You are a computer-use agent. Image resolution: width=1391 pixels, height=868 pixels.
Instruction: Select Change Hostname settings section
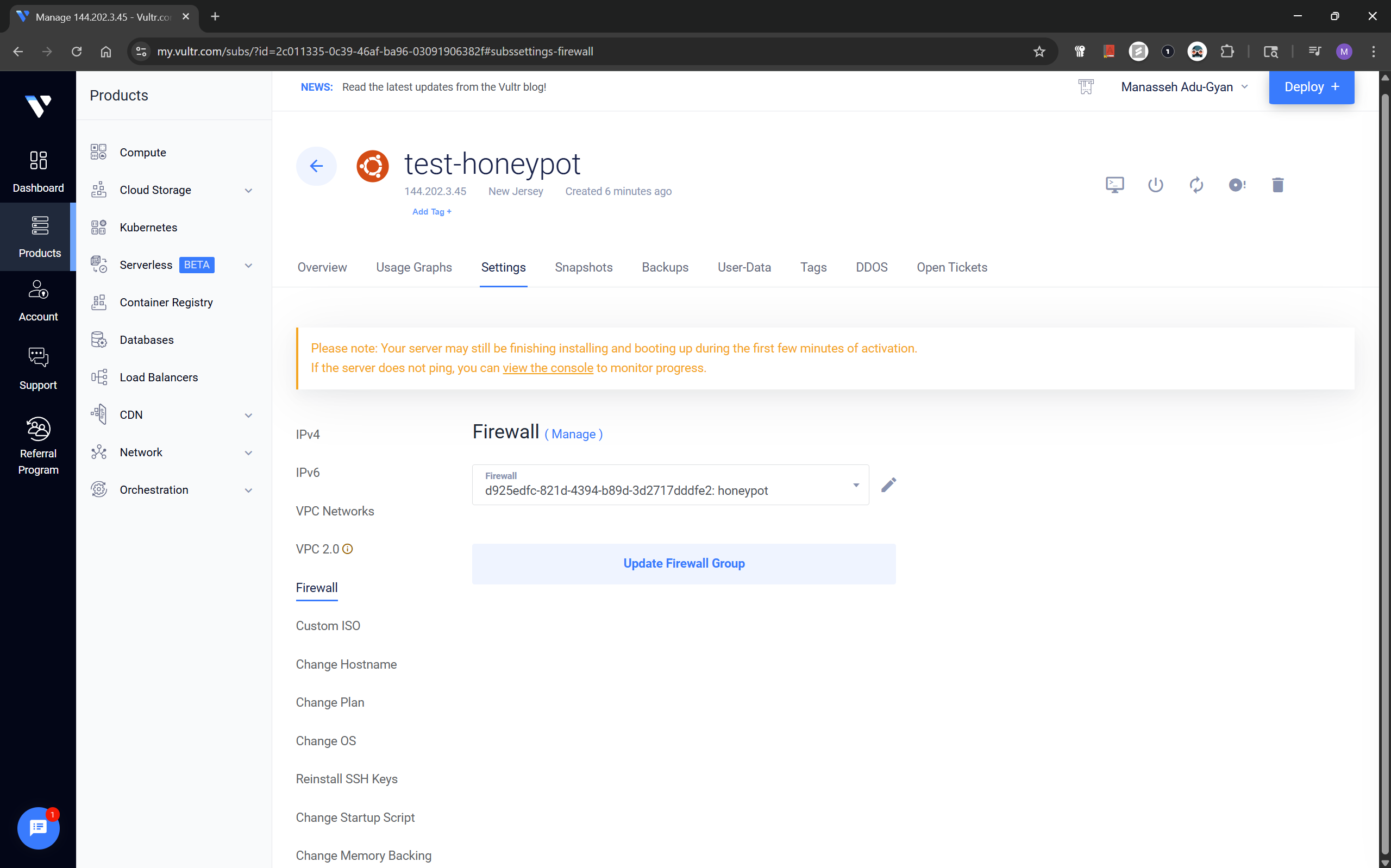click(346, 664)
